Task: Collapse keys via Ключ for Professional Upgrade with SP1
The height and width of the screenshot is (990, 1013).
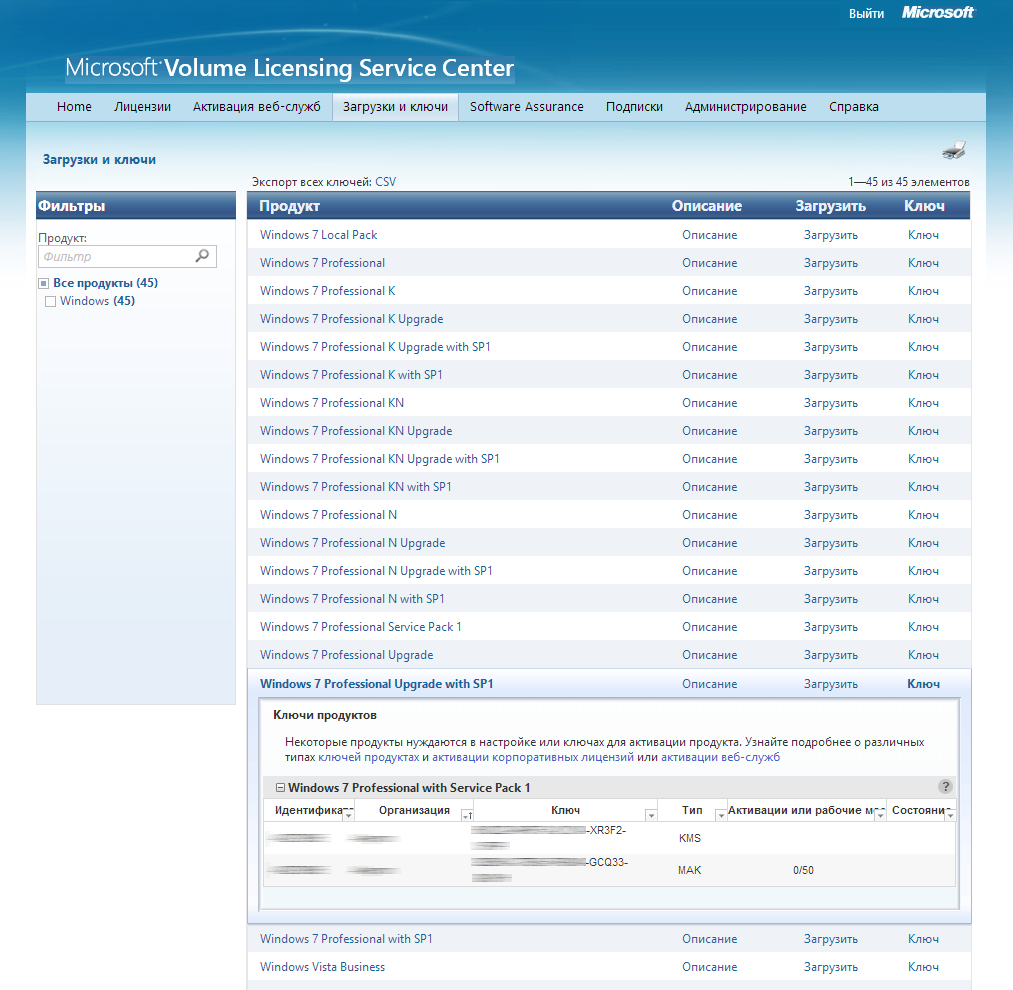Action: [x=923, y=684]
